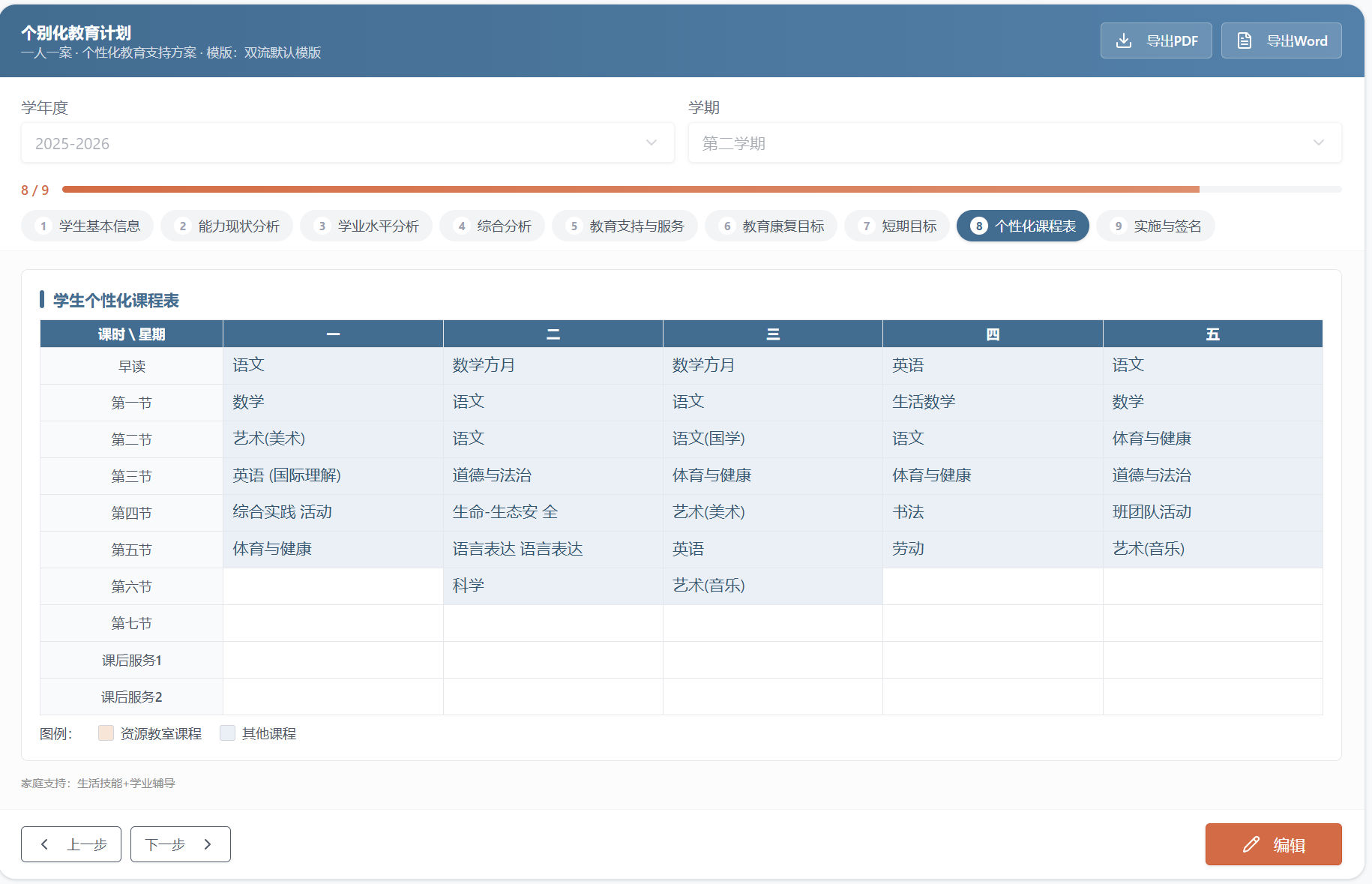Click the document icon on 导出Word
Image resolution: width=1372 pixels, height=884 pixels.
point(1244,40)
